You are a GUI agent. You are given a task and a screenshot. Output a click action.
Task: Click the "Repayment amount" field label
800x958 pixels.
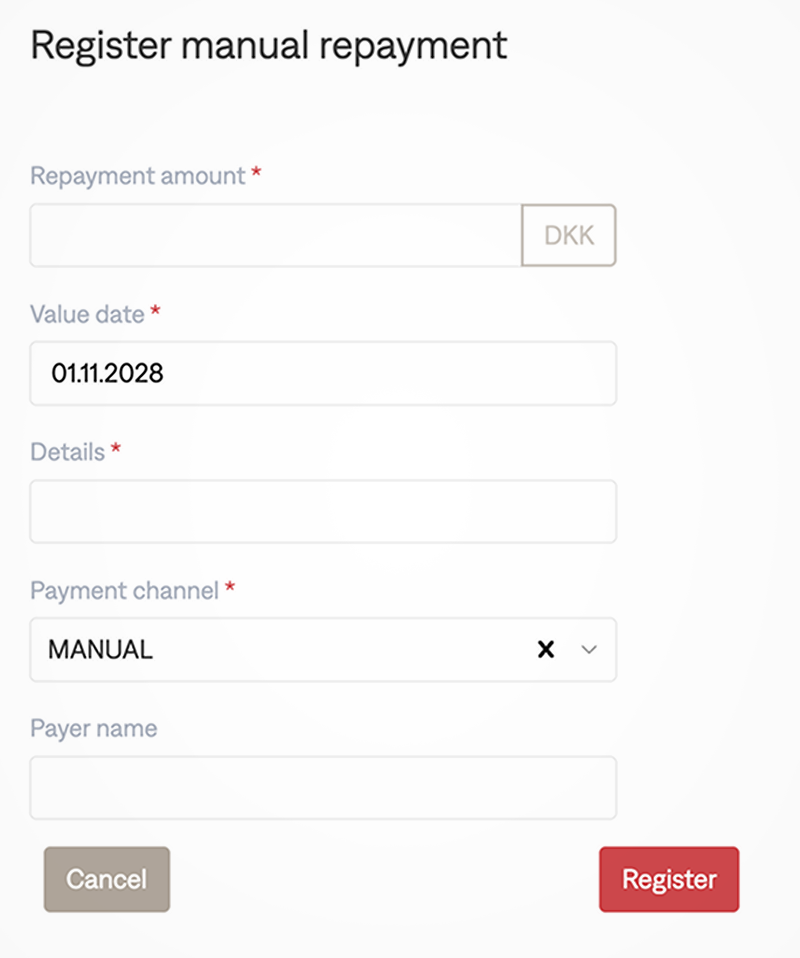(138, 176)
